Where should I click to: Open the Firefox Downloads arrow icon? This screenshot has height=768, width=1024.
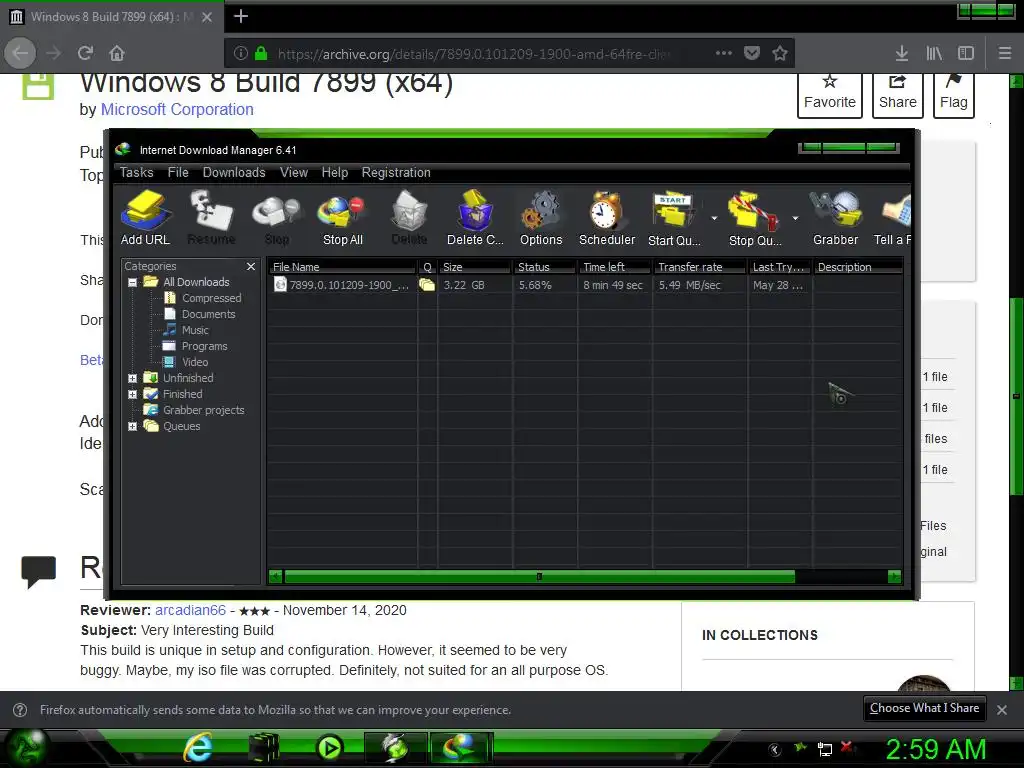(x=902, y=53)
